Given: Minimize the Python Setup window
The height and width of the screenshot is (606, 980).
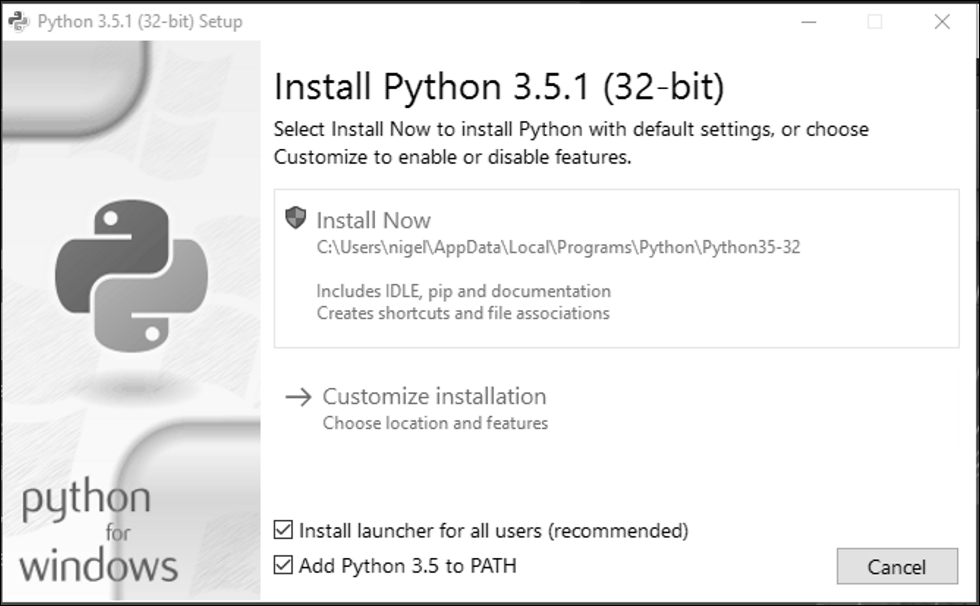Looking at the screenshot, I should point(808,21).
